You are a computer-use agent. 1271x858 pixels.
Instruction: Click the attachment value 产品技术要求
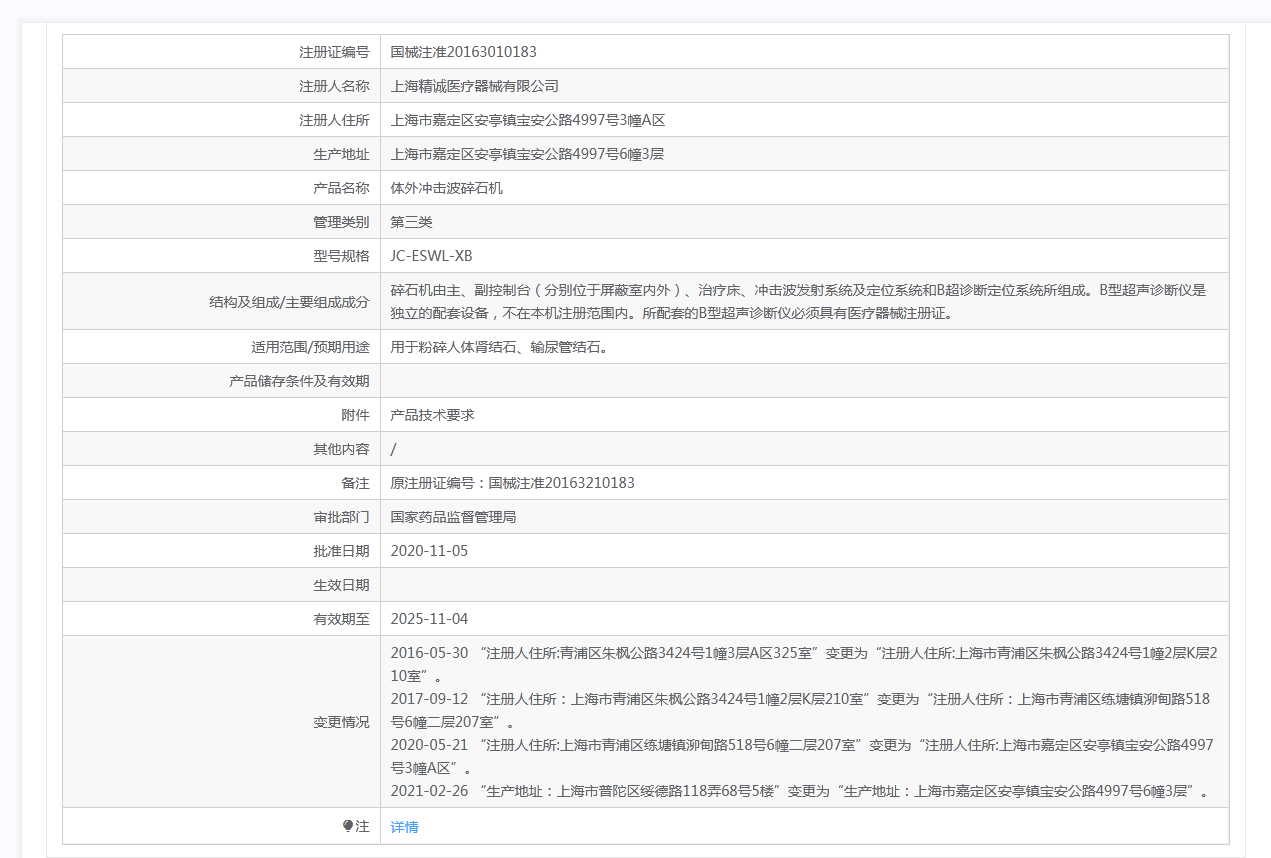coord(432,415)
